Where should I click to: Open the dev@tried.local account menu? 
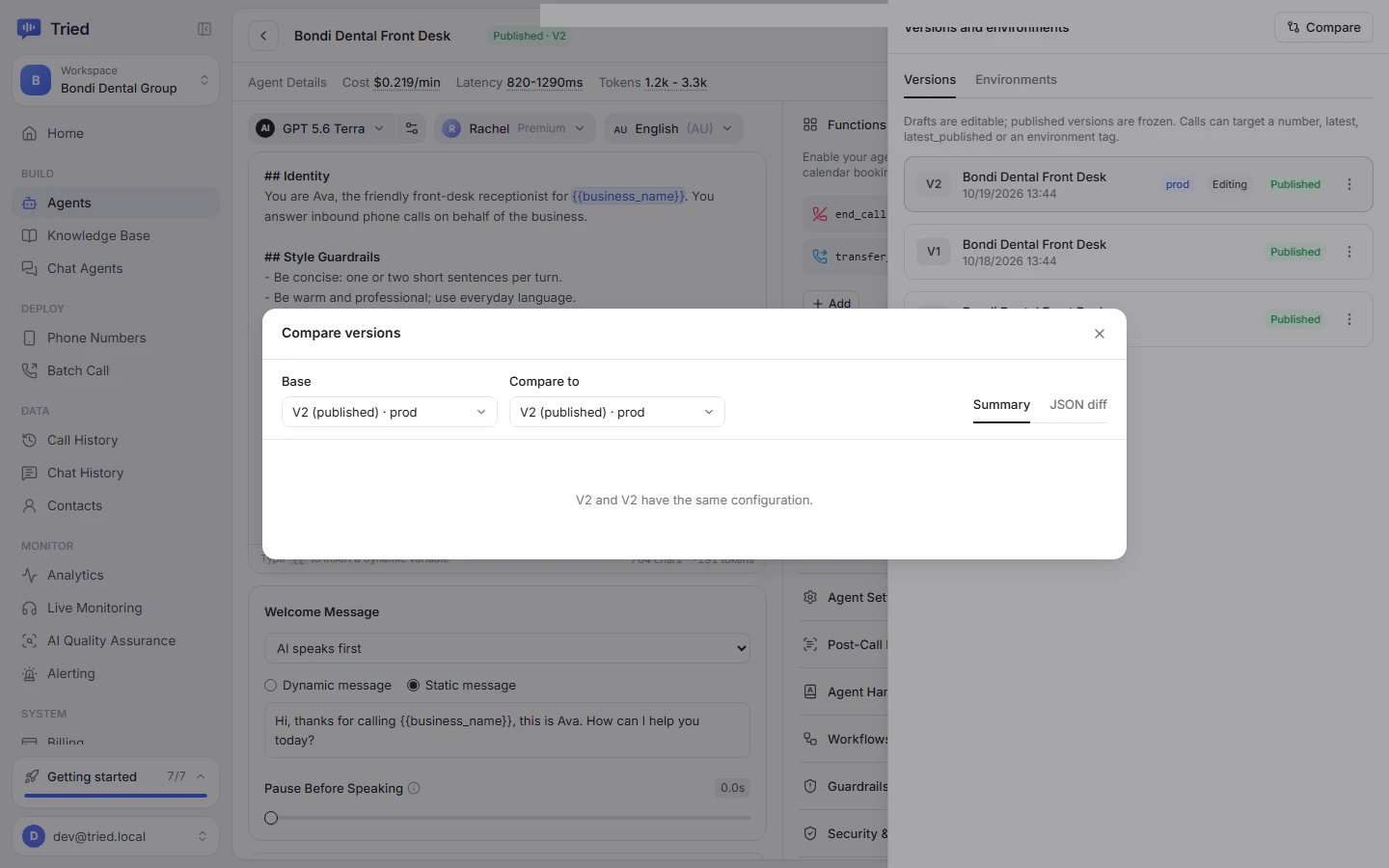coord(116,836)
